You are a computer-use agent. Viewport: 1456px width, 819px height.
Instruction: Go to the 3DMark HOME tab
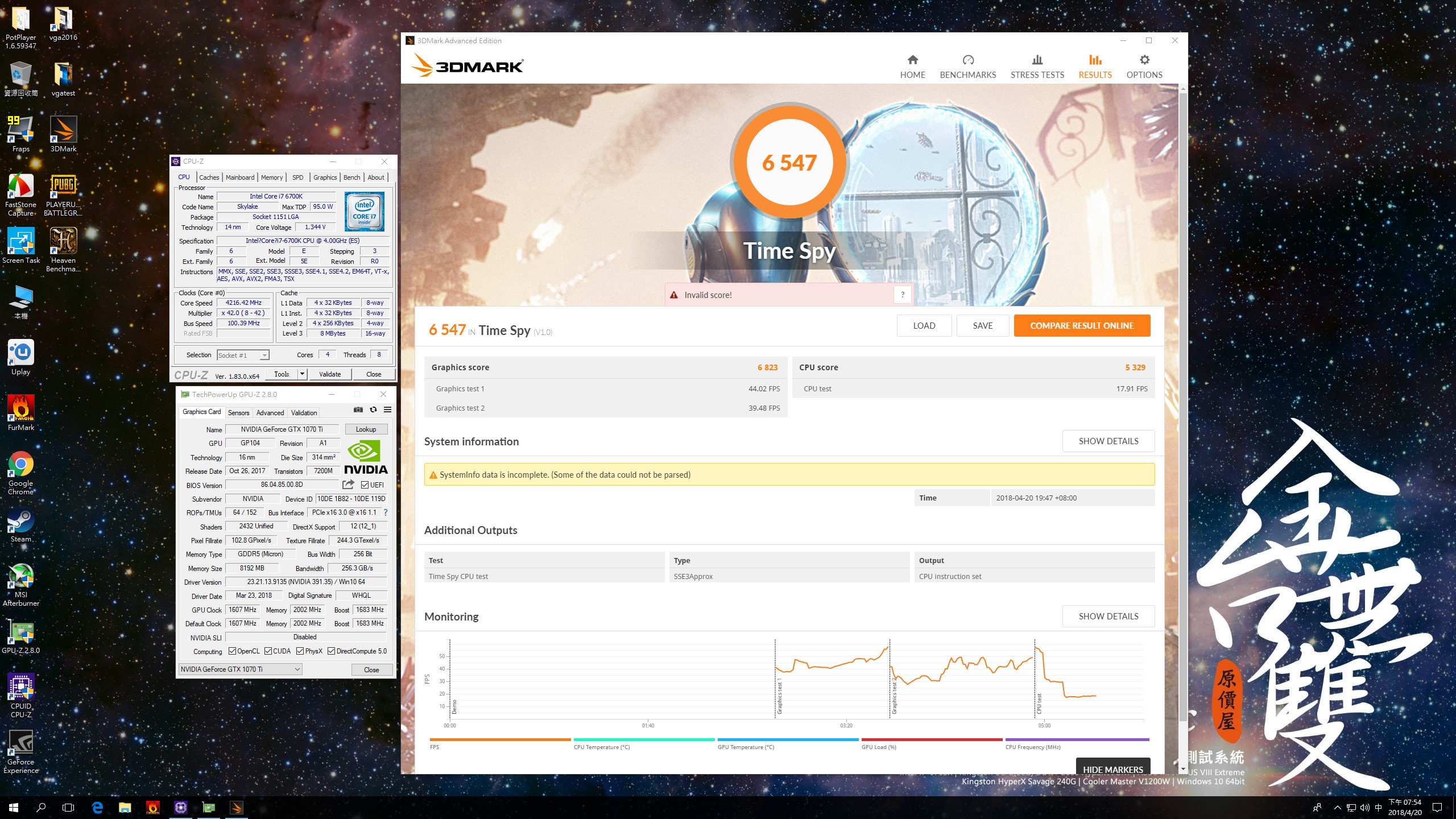click(912, 67)
